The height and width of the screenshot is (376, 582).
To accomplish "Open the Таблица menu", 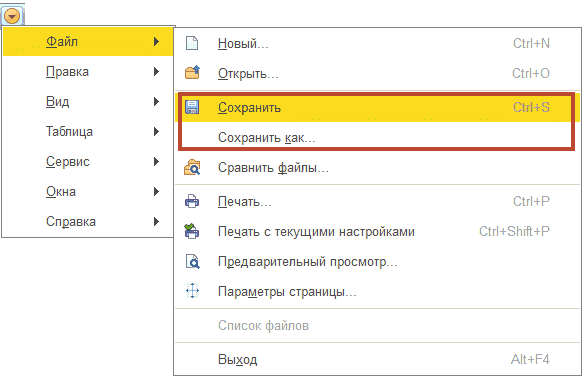I will click(x=88, y=131).
